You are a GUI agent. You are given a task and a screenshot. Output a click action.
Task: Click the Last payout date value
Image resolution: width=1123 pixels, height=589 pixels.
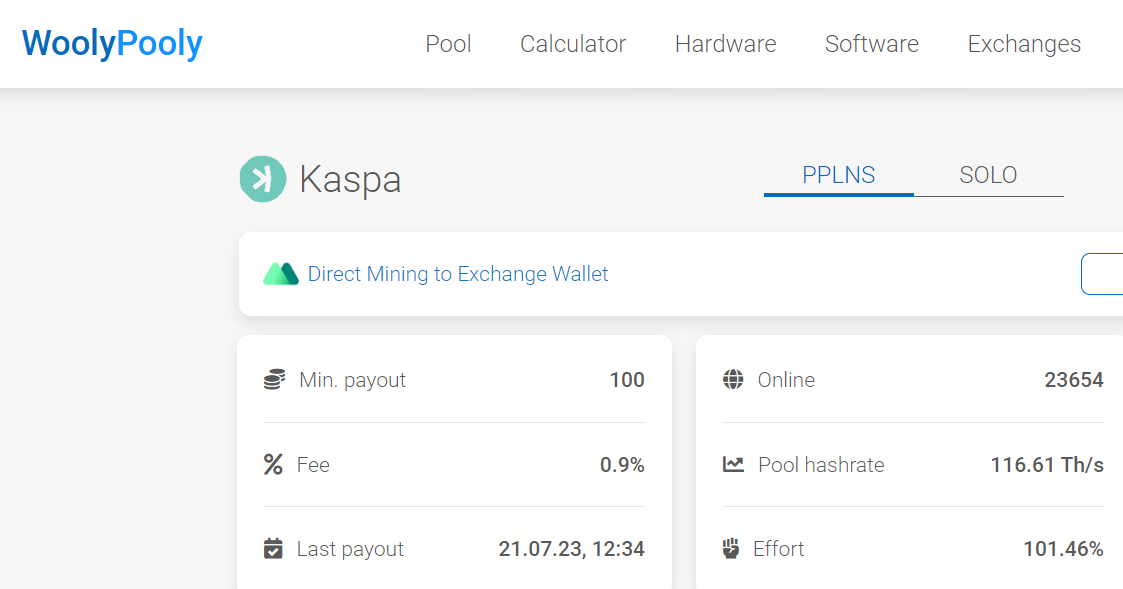(571, 549)
